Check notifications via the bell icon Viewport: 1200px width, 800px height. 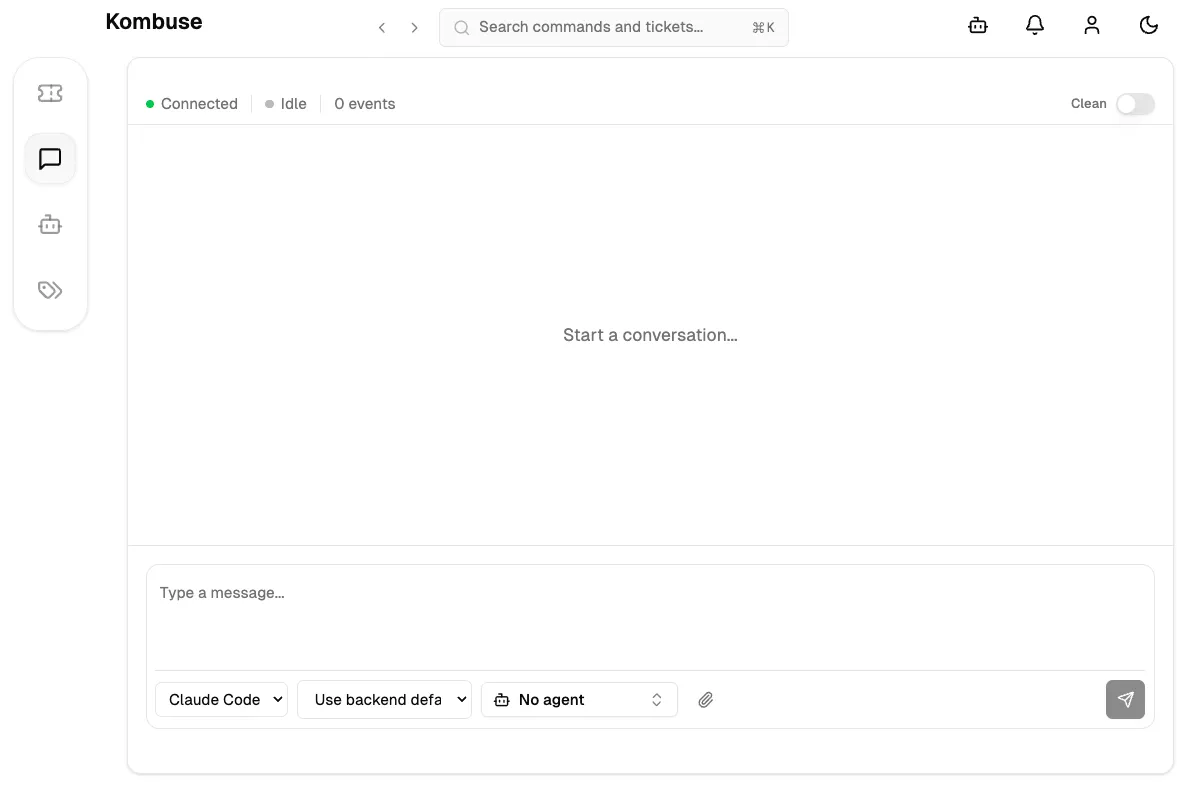tap(1035, 25)
